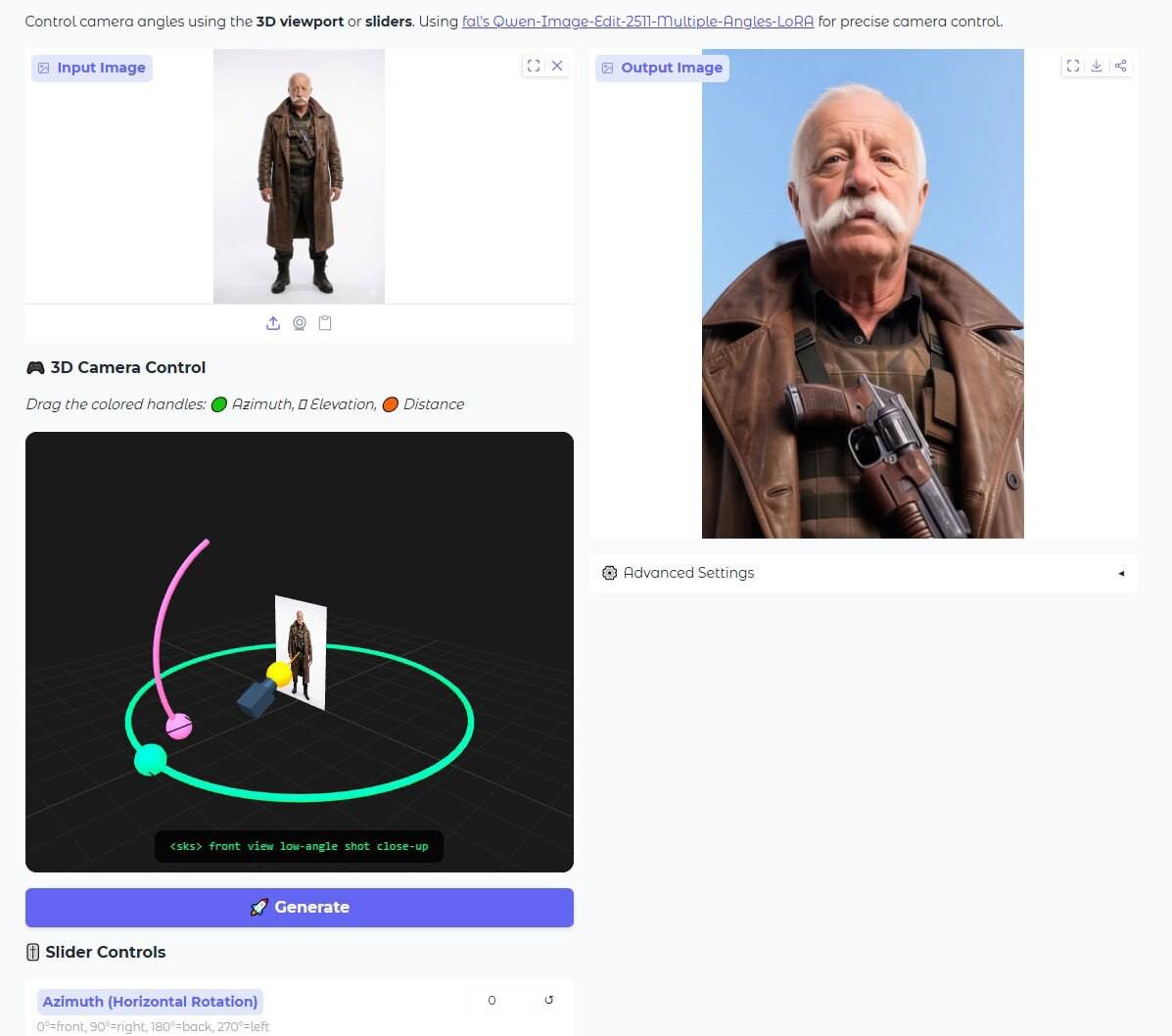Click the input image thumbnail preview
Screen dimensions: 1172x1036
coord(299,176)
